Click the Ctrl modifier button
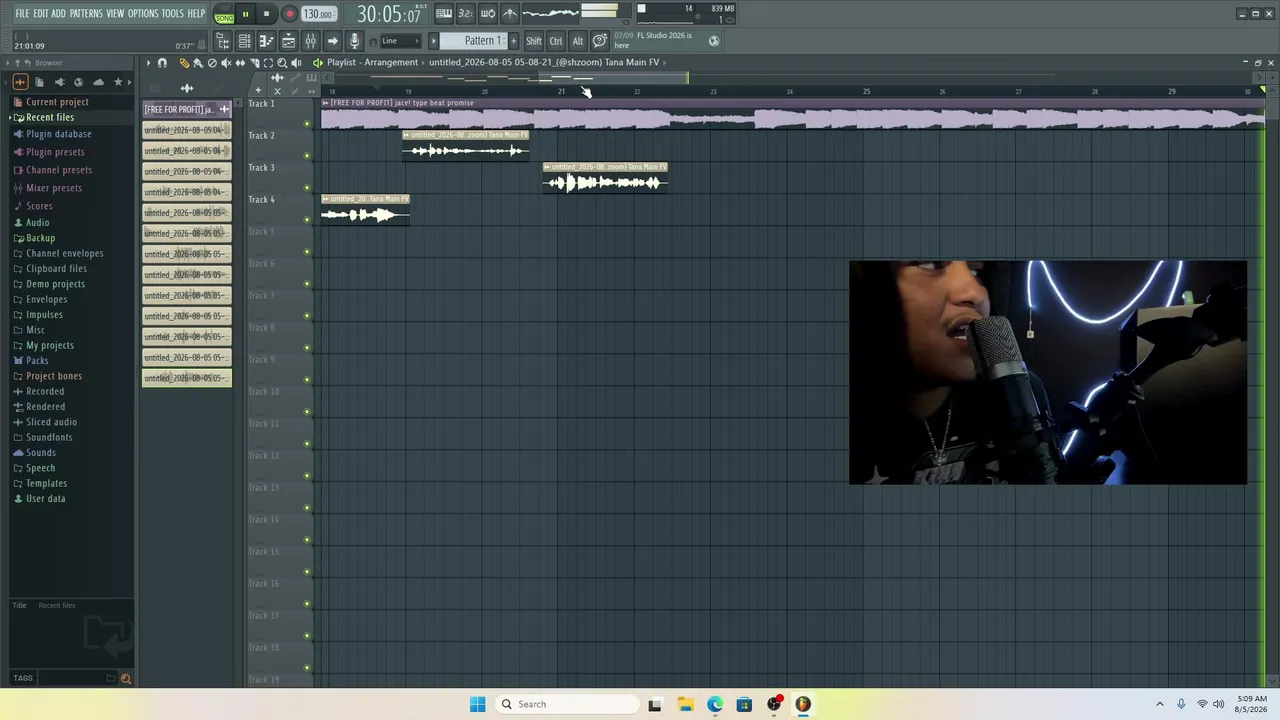Viewport: 1280px width, 720px height. point(556,41)
